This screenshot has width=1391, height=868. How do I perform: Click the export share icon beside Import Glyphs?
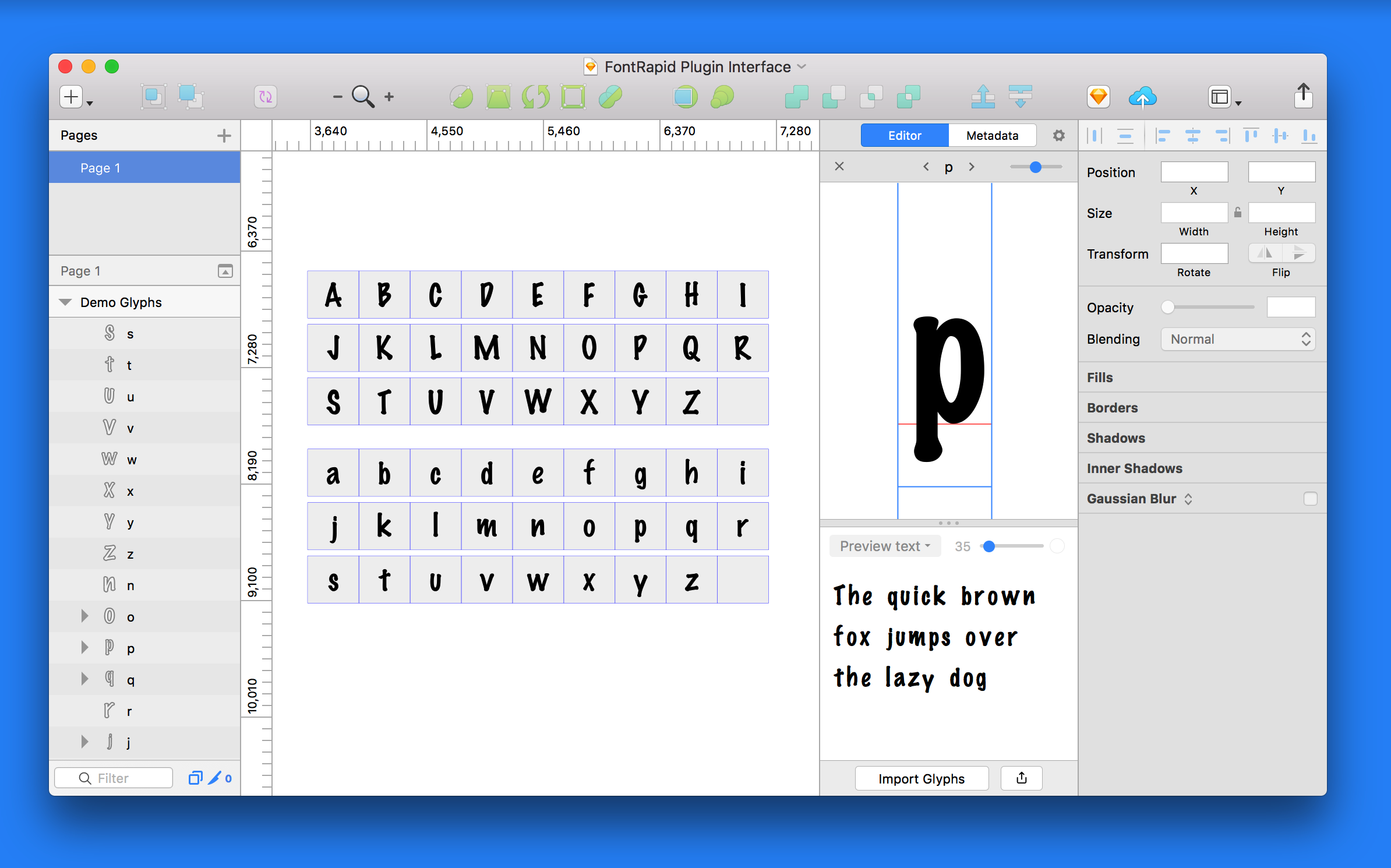pos(1022,778)
